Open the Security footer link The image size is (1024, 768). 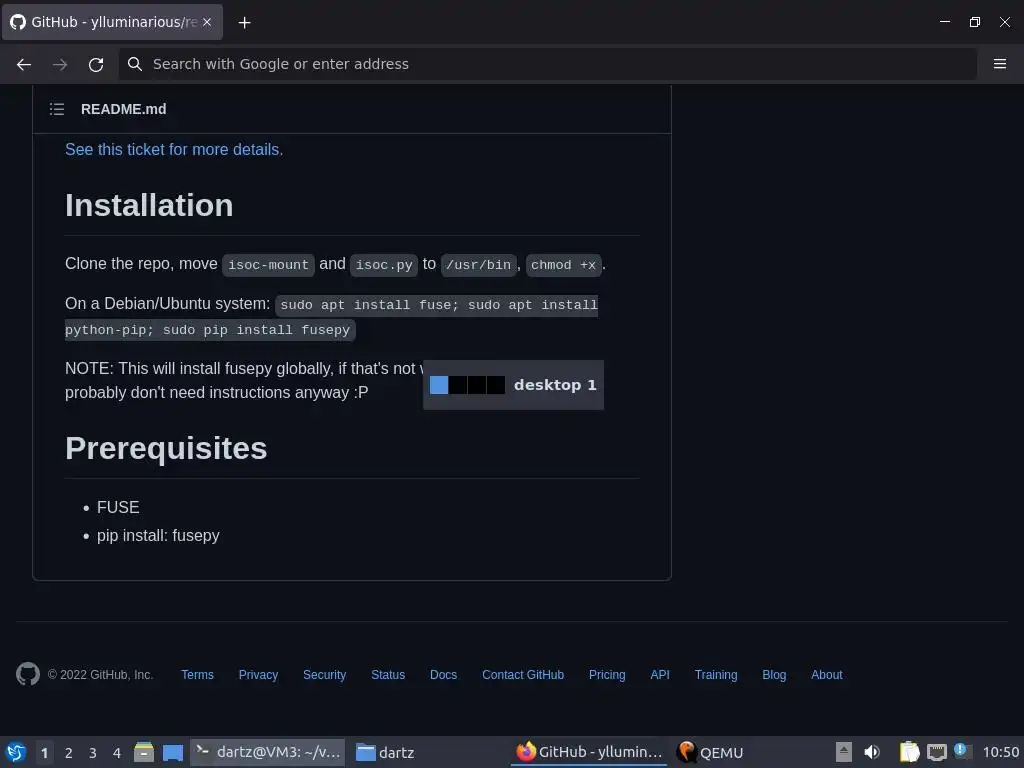pos(325,675)
